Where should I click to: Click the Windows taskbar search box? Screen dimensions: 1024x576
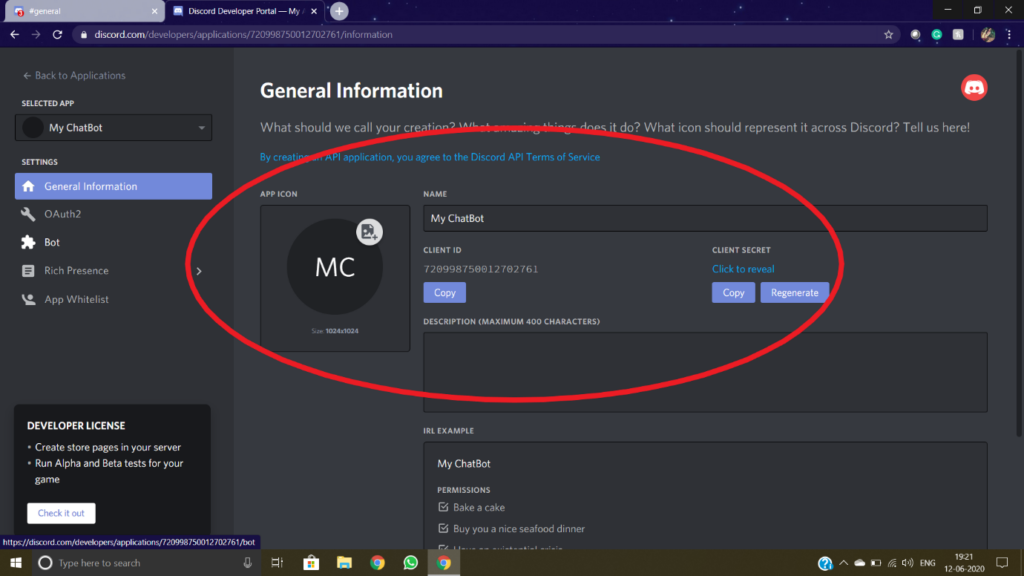point(145,562)
